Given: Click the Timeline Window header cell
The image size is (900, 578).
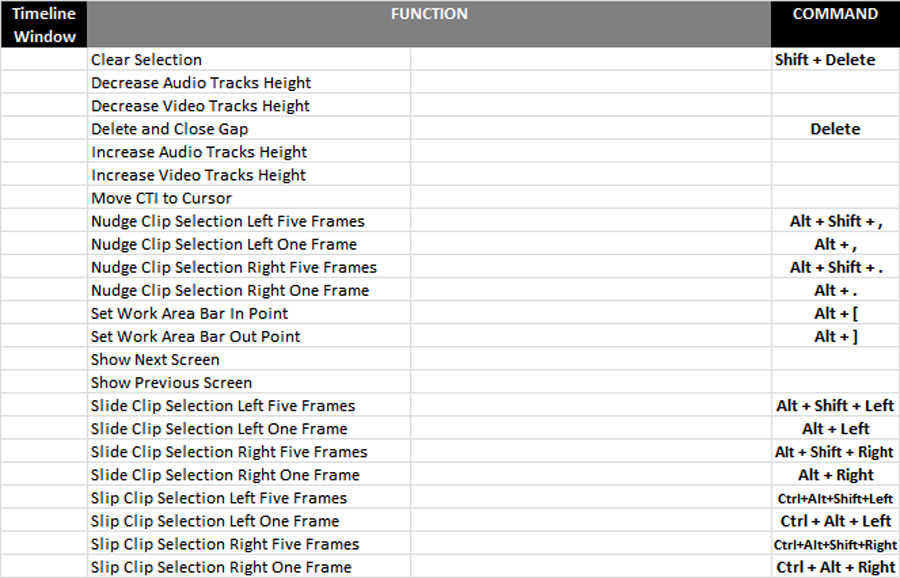Looking at the screenshot, I should (44, 24).
